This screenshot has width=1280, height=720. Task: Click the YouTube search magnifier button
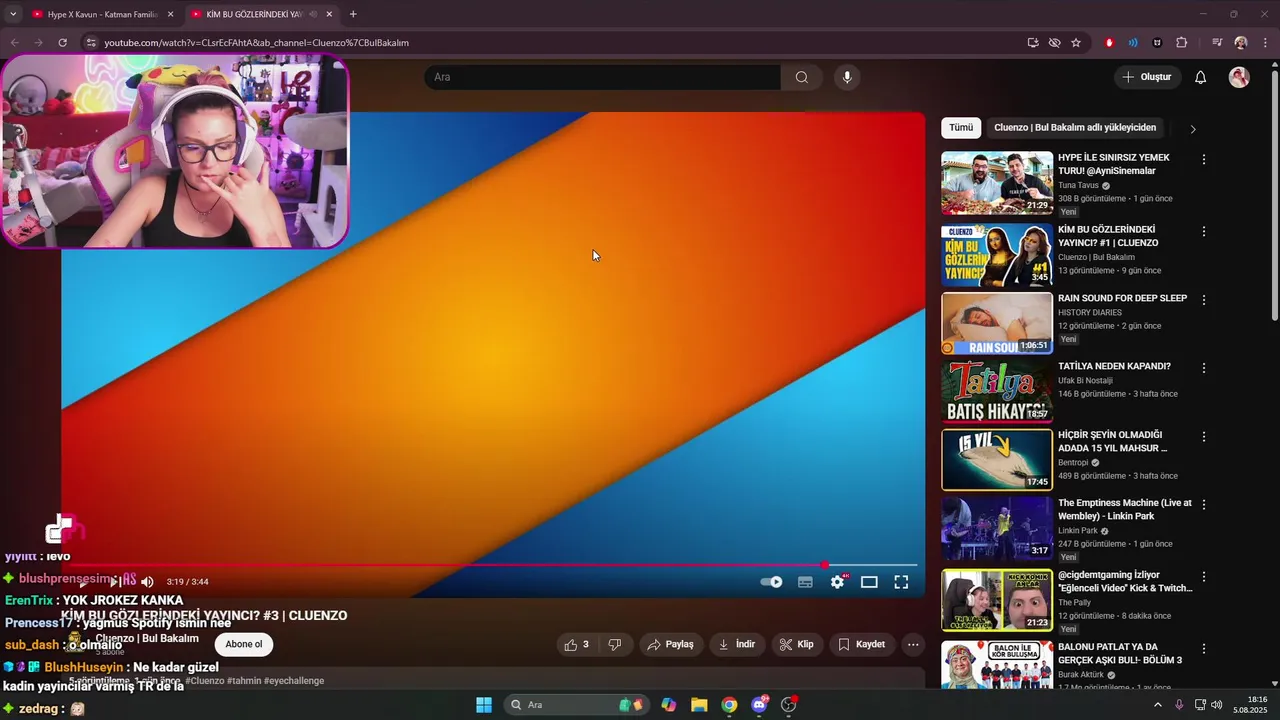[802, 77]
